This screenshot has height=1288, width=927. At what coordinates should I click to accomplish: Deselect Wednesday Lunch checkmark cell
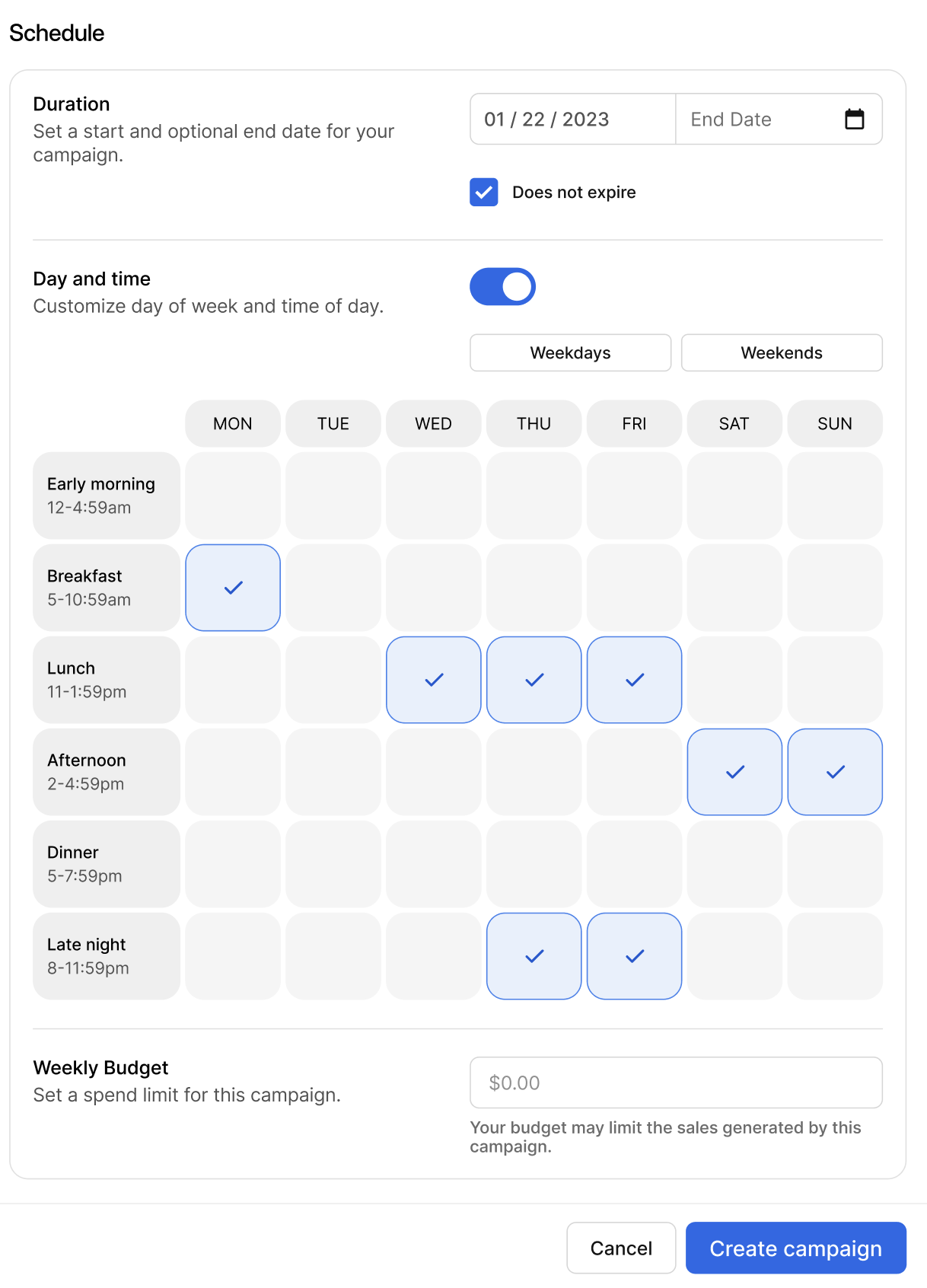(434, 680)
